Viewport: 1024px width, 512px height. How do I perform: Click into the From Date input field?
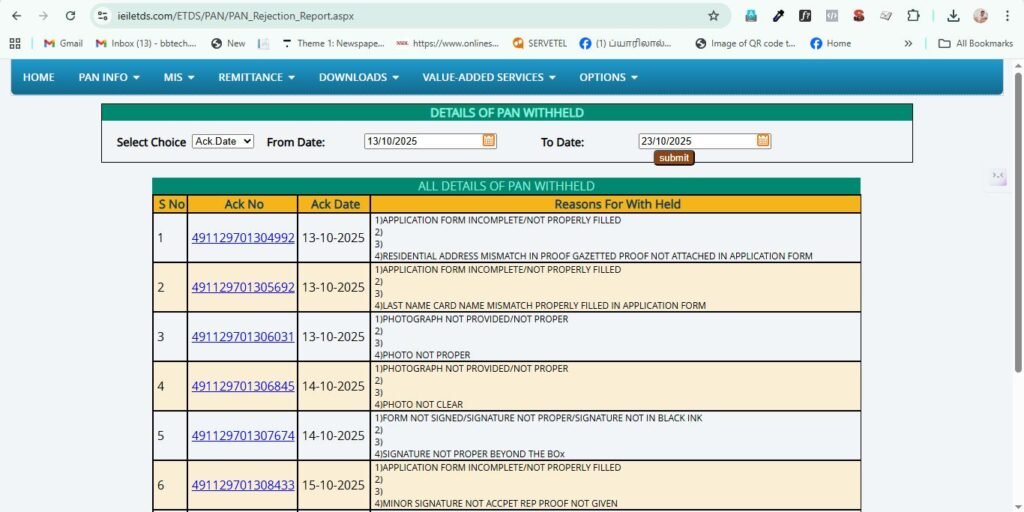(422, 141)
